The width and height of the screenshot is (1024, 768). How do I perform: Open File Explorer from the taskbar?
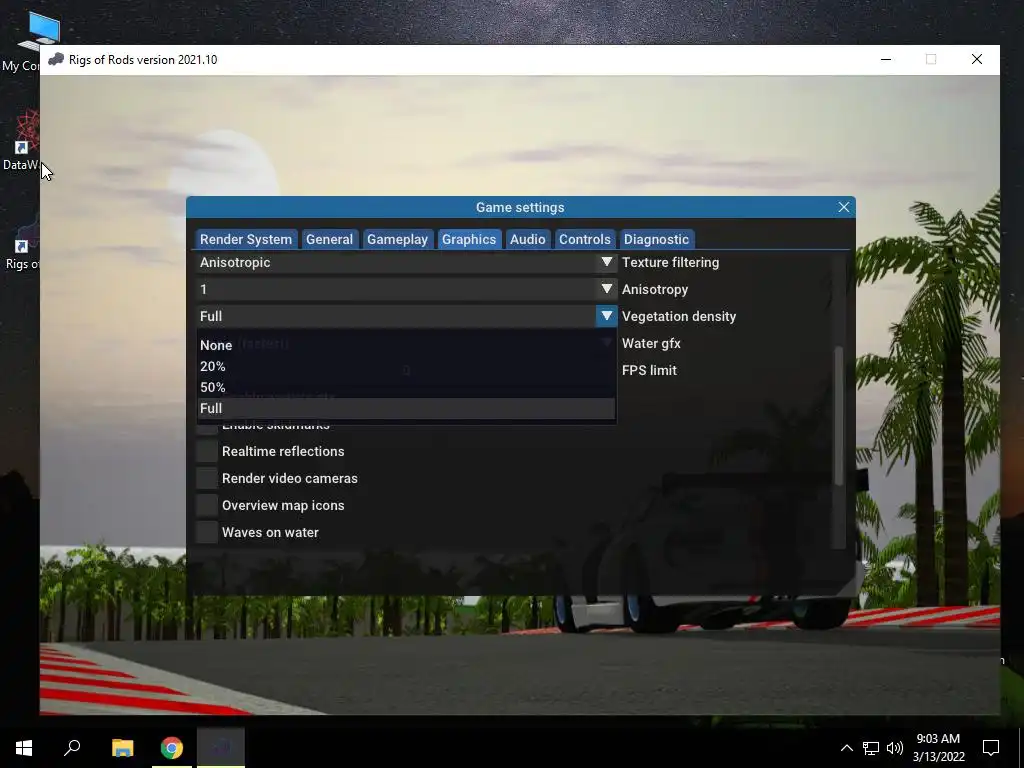pos(122,748)
